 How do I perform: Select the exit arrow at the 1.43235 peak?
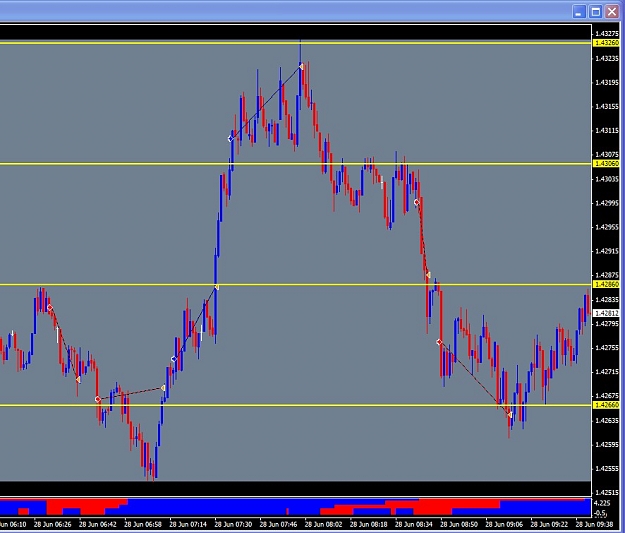coord(301,66)
